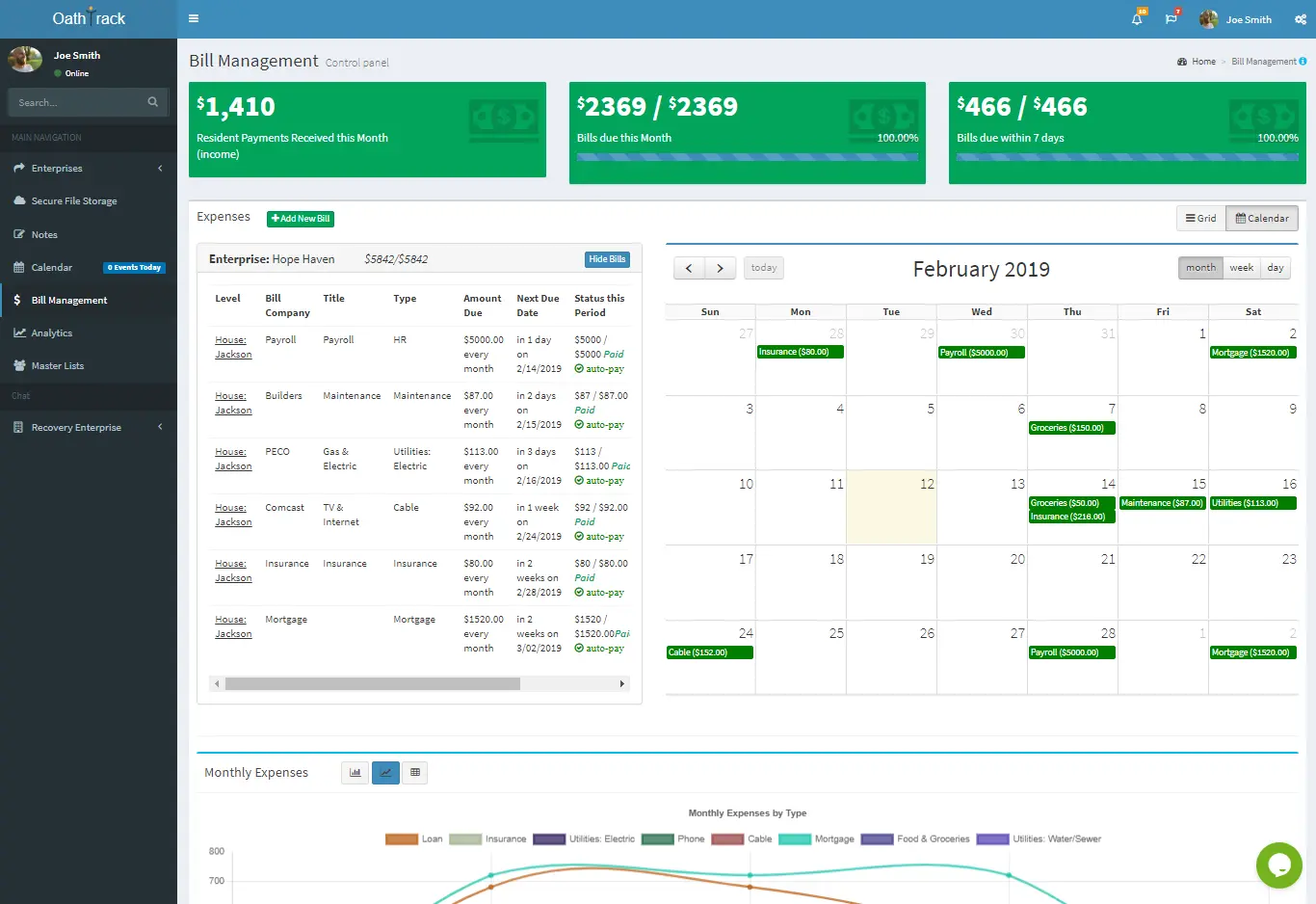This screenshot has width=1316, height=904.
Task: Switch to Calendar view
Action: coord(1262,218)
